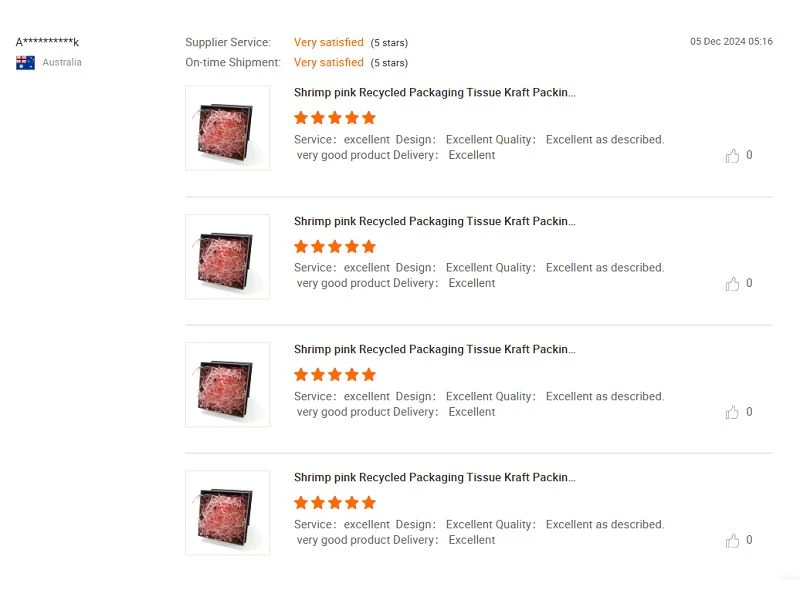
Task: Click the last review's five-star rating
Action: click(335, 503)
